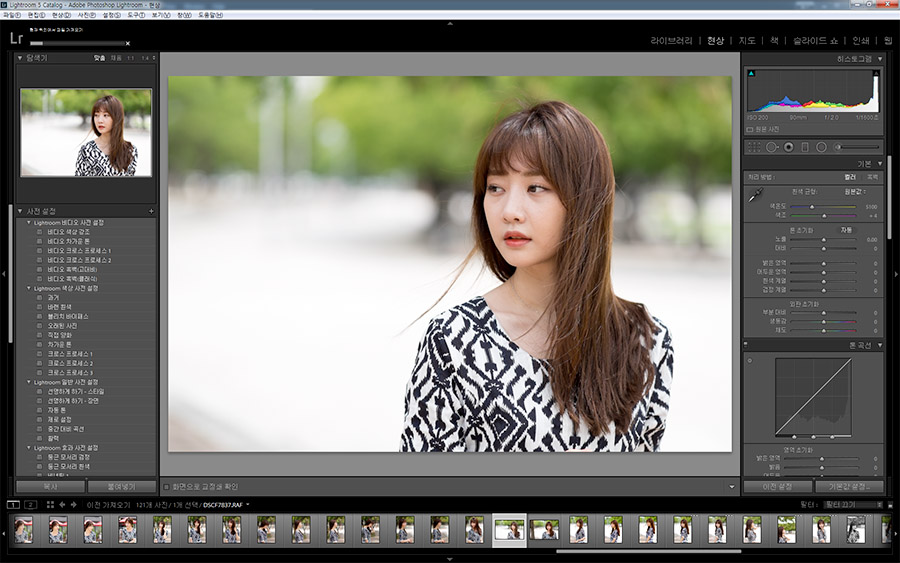Screen dimensions: 900x563
Task: Switch to the Library module
Action: [671, 41]
